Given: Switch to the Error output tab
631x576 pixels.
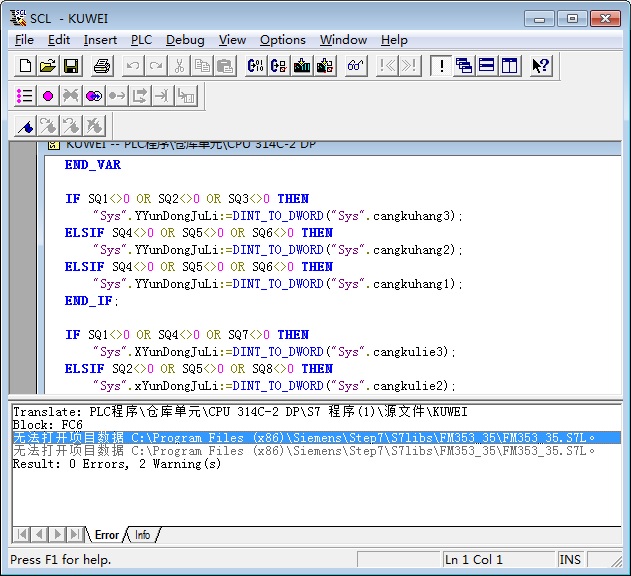Looking at the screenshot, I should 107,535.
